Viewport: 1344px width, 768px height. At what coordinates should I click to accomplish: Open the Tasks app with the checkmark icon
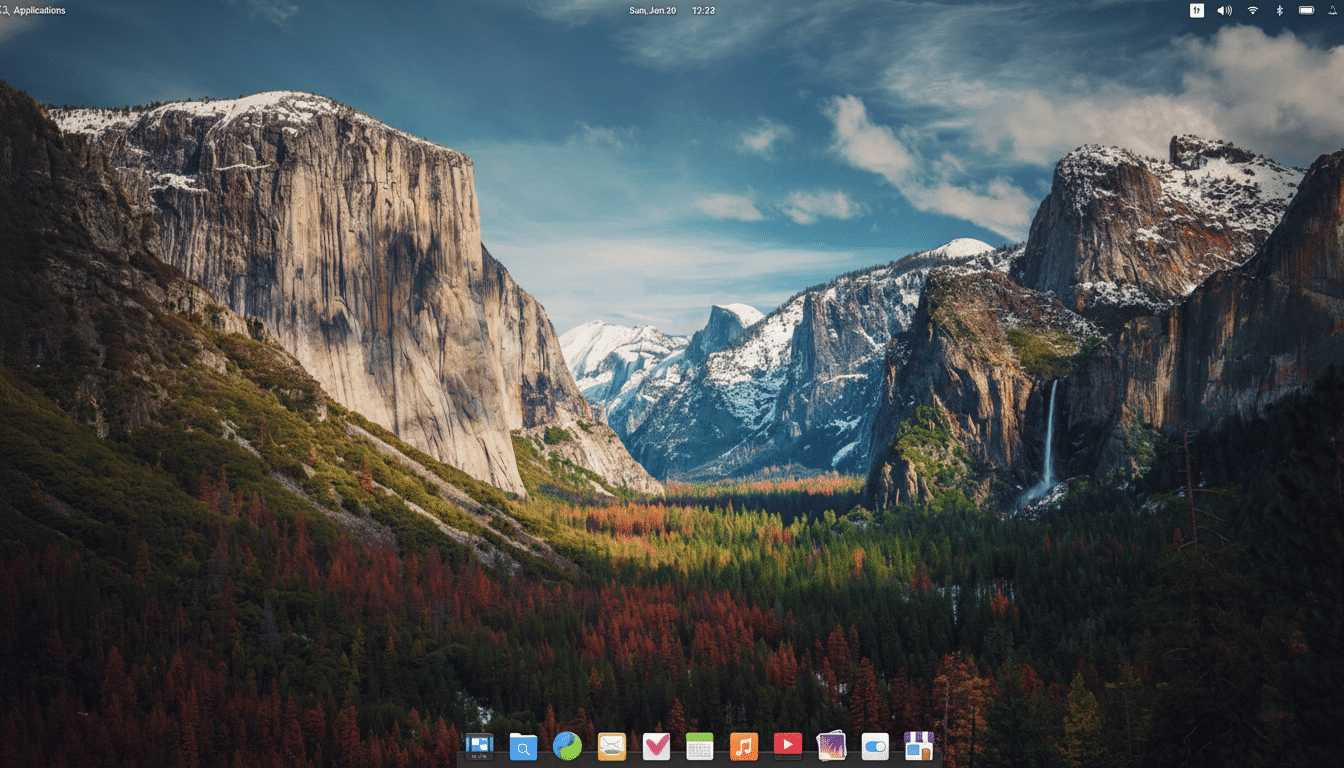click(655, 746)
